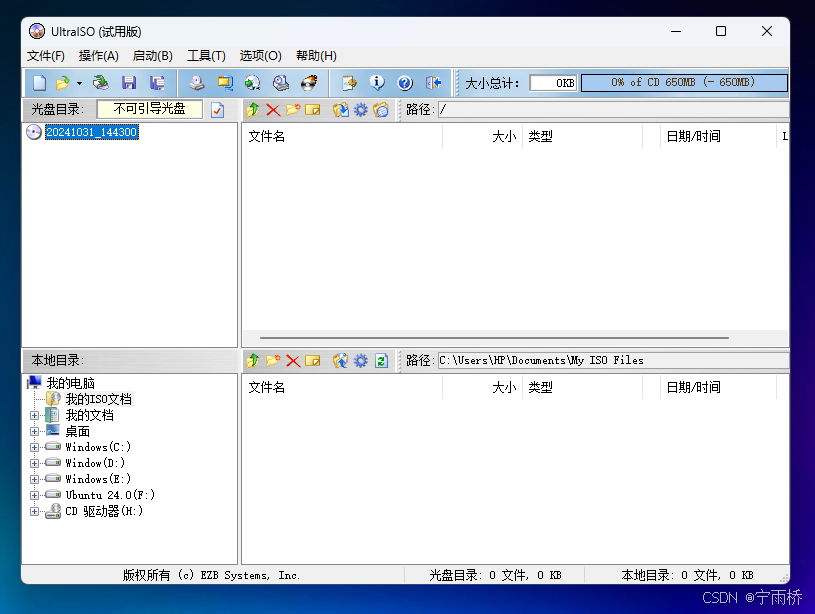The height and width of the screenshot is (614, 815).
Task: Open the dropdown arrow beside Open icon
Action: pos(79,83)
